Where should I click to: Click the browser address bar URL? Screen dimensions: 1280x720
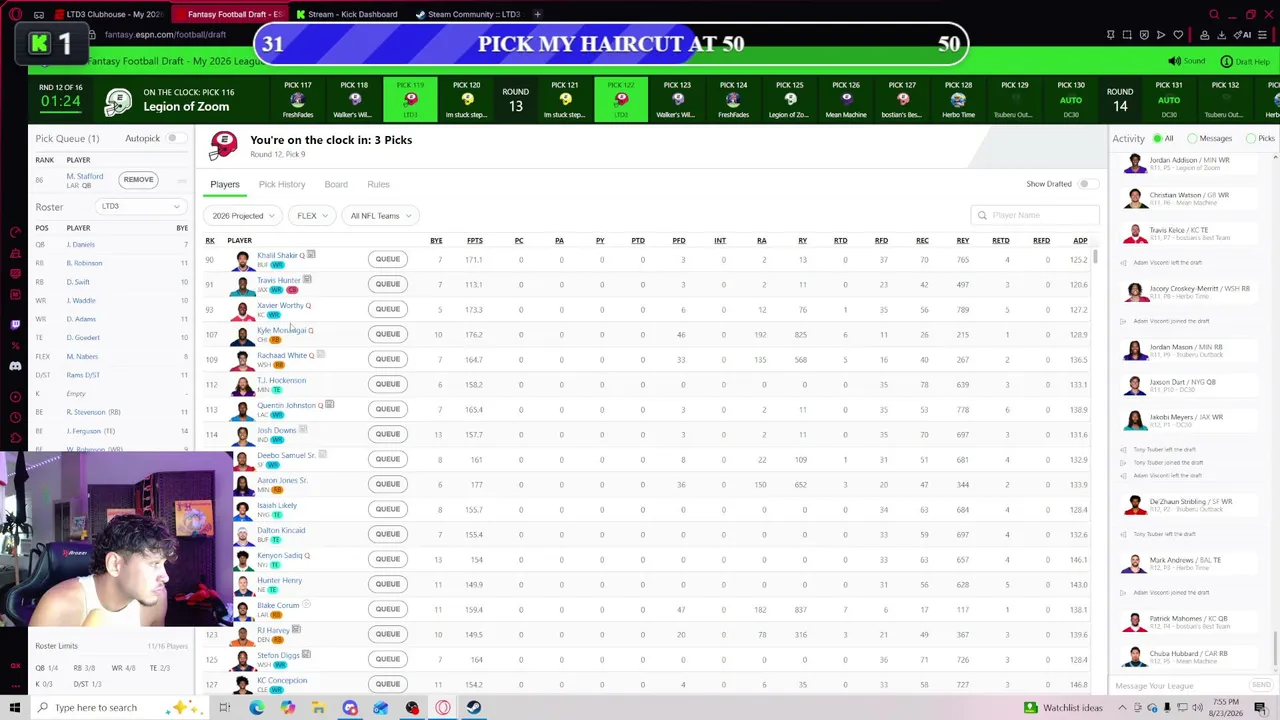click(x=165, y=35)
